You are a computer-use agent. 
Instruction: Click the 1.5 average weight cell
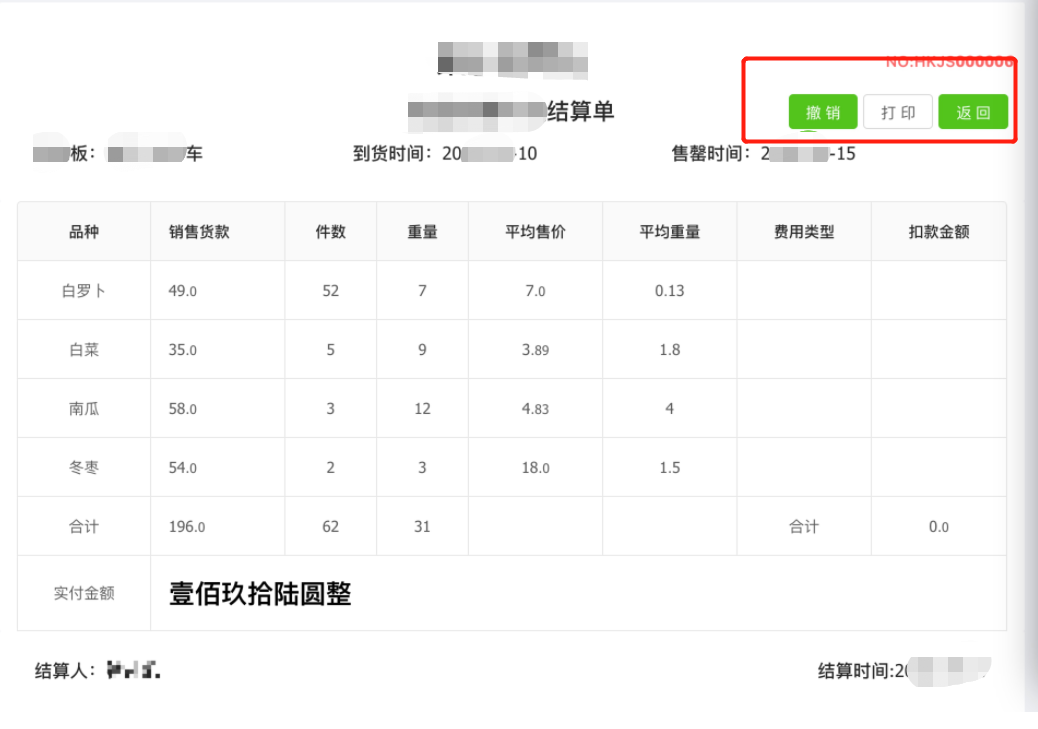tap(670, 467)
